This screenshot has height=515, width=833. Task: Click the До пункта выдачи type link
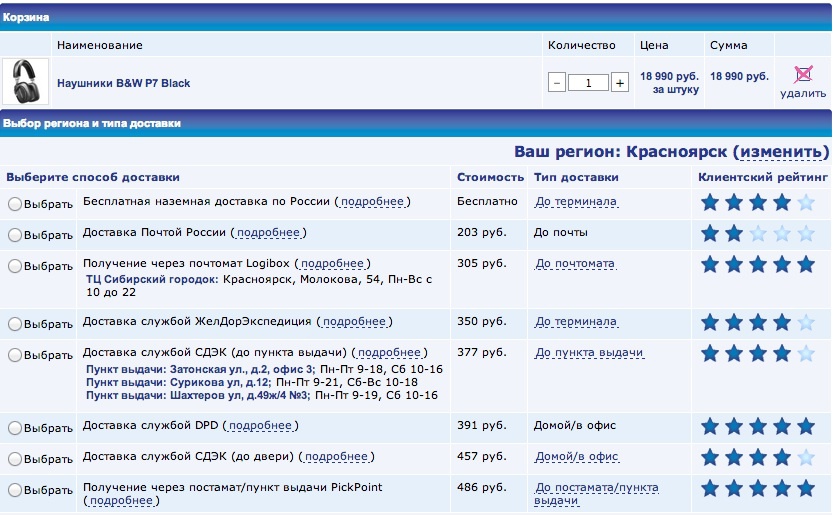click(x=589, y=352)
